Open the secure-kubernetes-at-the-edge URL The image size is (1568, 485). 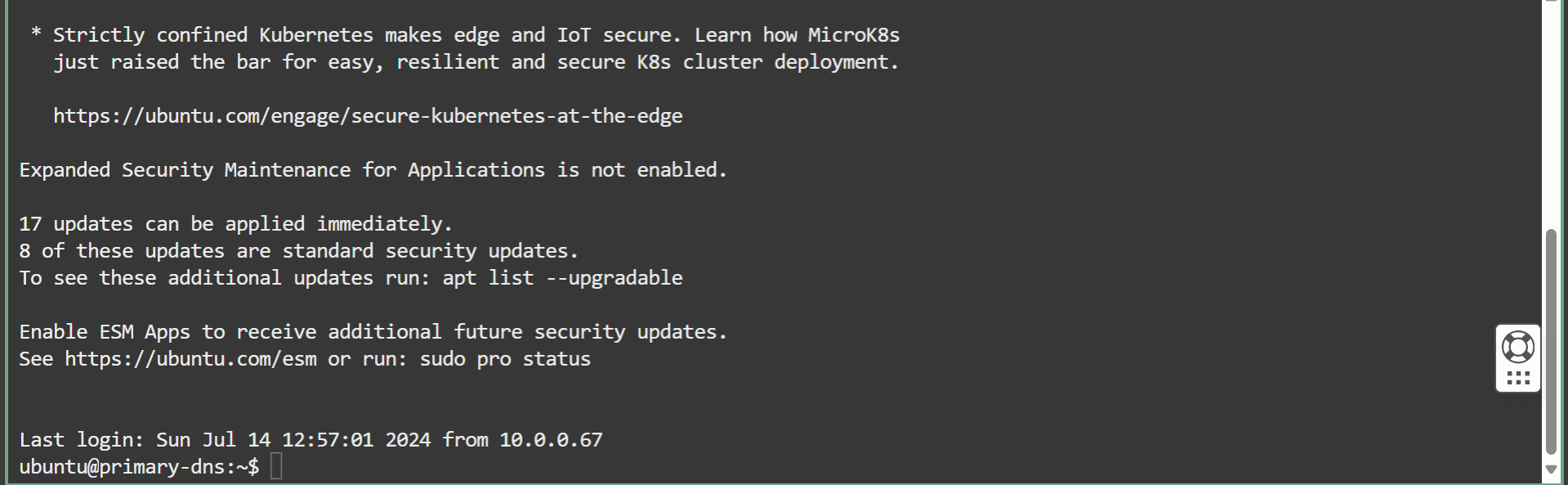pos(368,116)
